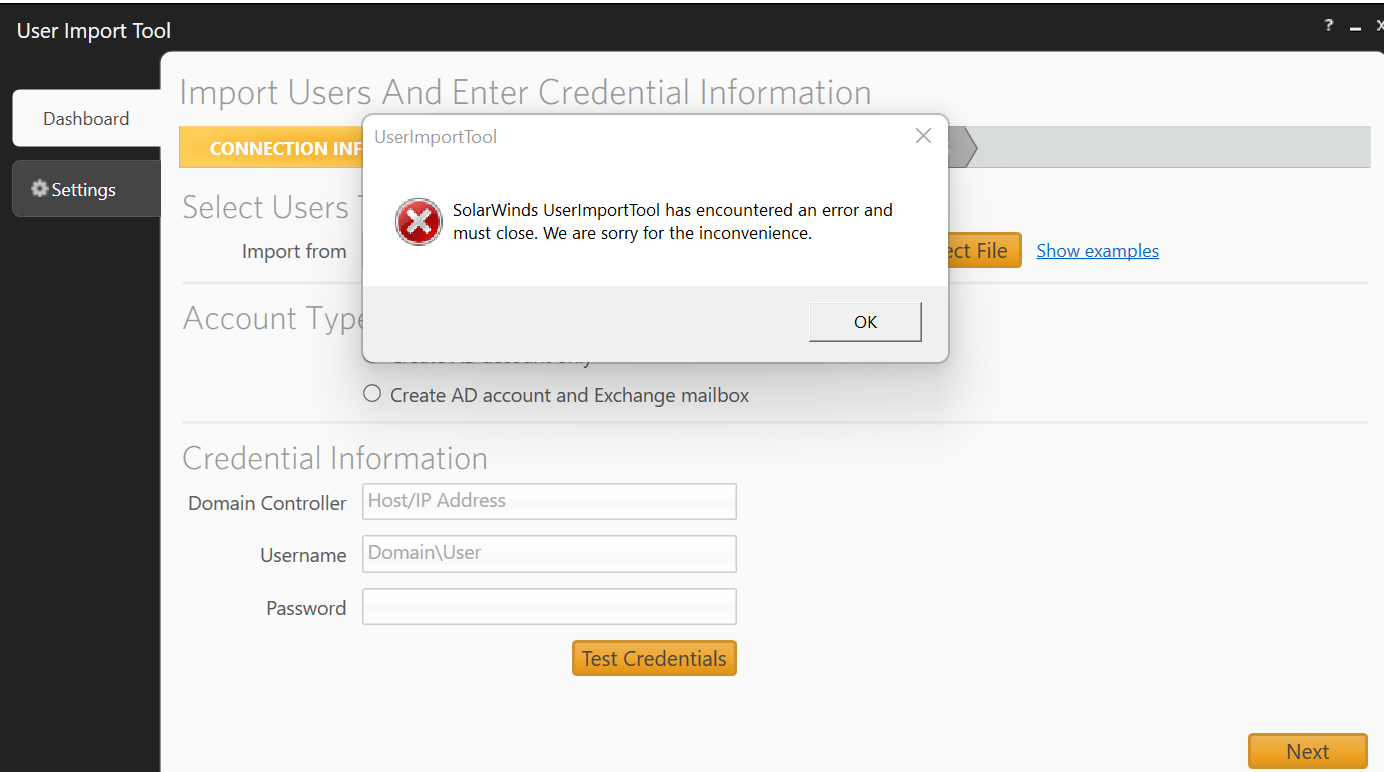
Task: Close the User Import Tool window
Action: [x=1379, y=27]
